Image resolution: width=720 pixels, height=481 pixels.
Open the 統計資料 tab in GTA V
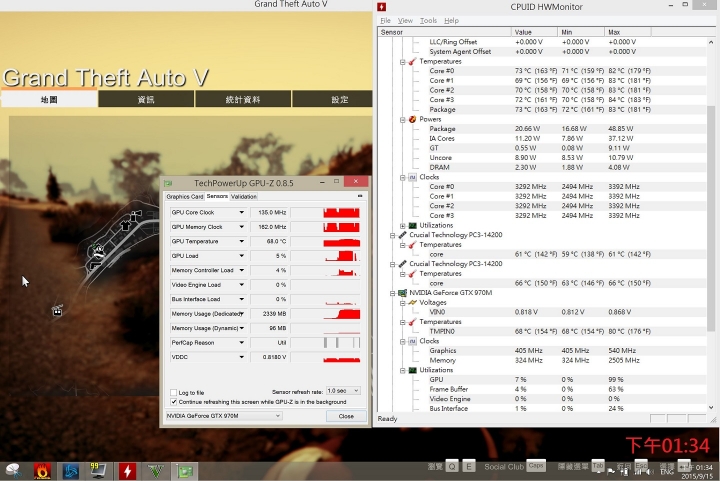pos(243,99)
